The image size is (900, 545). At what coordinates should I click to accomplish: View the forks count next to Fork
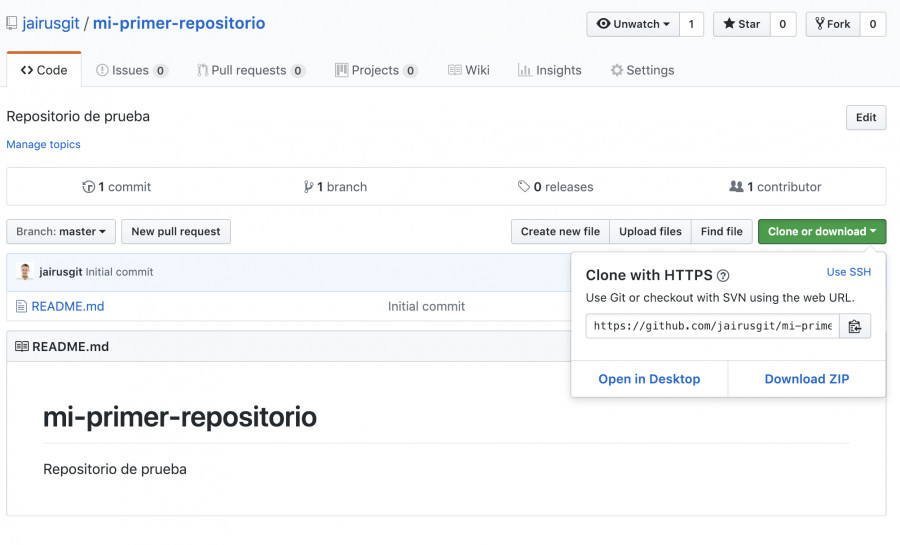coord(872,24)
